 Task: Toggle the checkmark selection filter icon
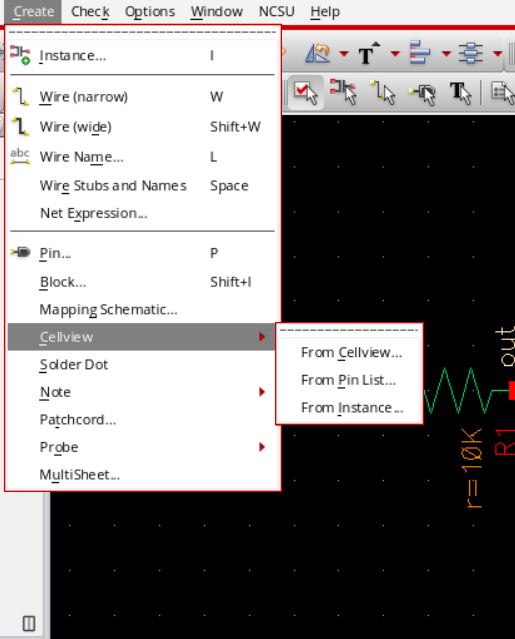[306, 93]
